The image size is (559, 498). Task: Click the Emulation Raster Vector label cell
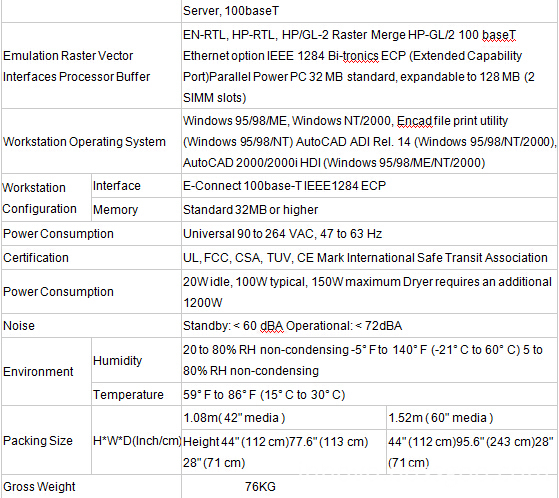pos(91,66)
